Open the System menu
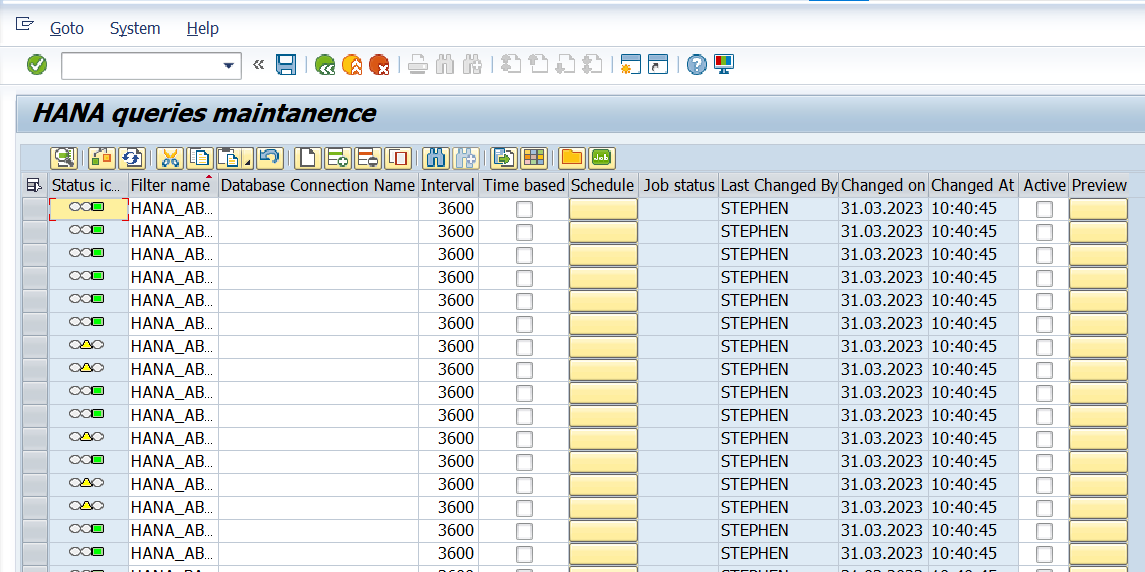The height and width of the screenshot is (572, 1145). point(135,28)
